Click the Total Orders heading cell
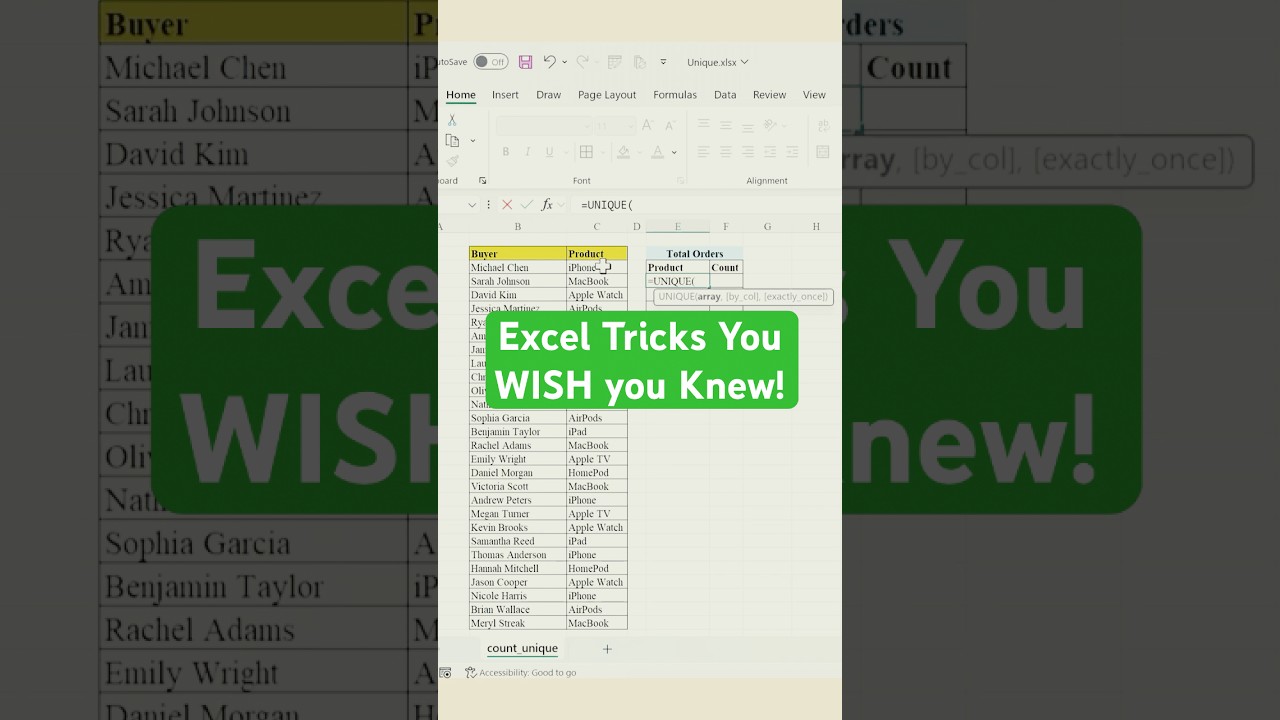Image resolution: width=1280 pixels, height=720 pixels. tap(694, 254)
